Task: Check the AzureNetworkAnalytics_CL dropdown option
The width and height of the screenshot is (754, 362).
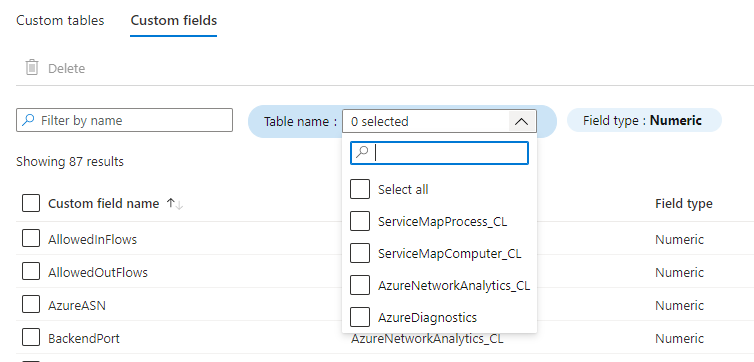Action: coord(360,285)
